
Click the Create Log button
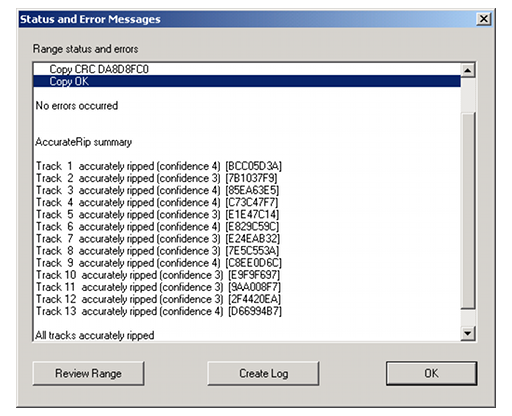click(x=263, y=373)
